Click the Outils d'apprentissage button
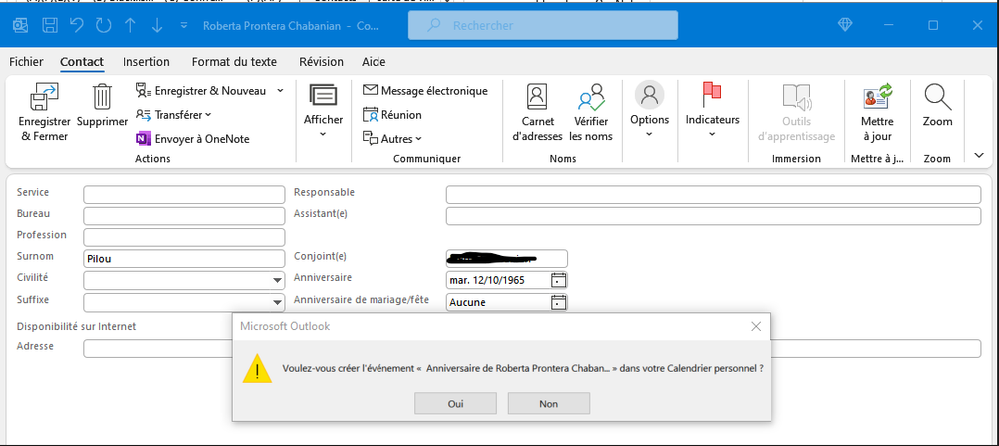The image size is (999, 446). click(x=796, y=113)
